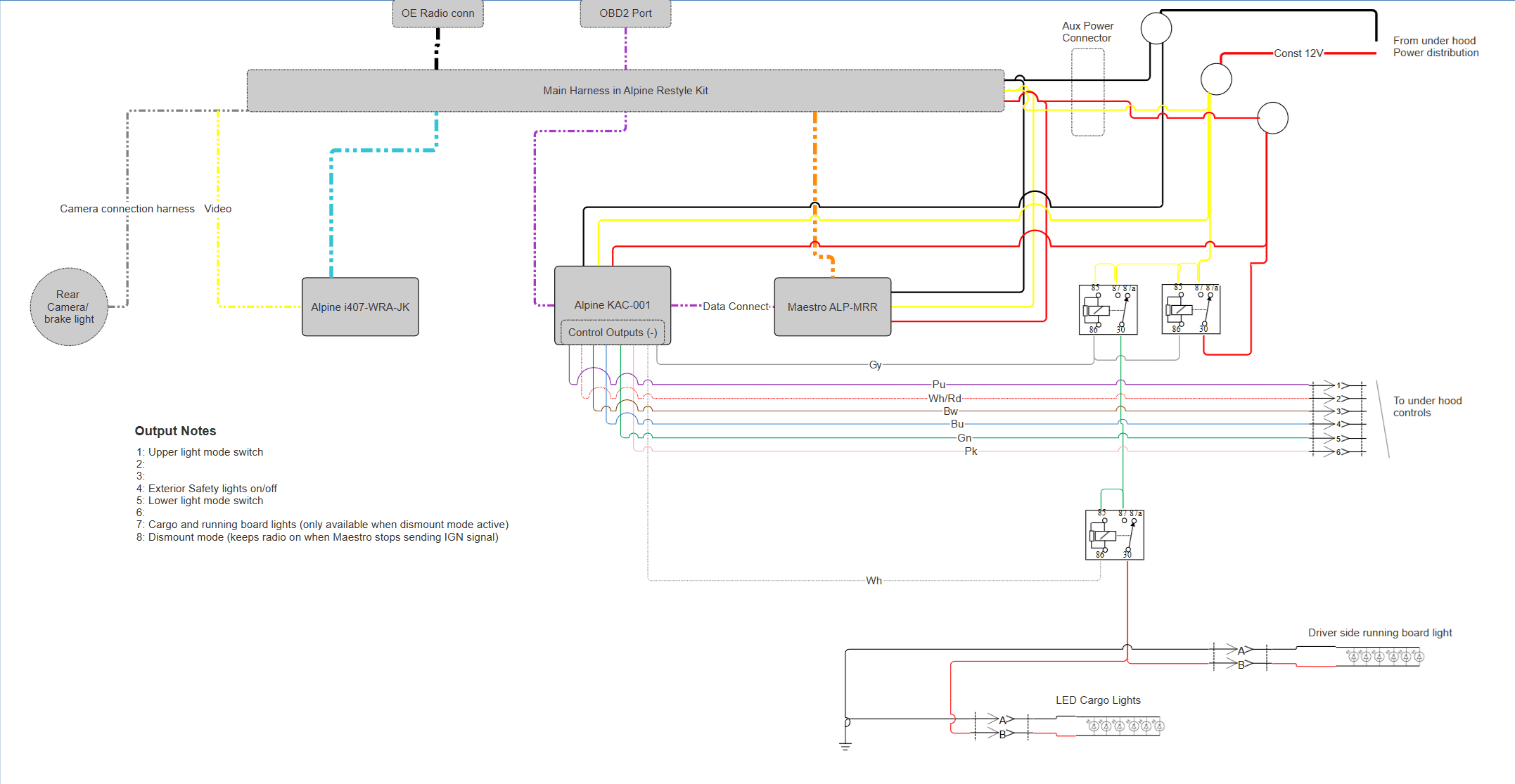The width and height of the screenshot is (1515, 784).
Task: Click the Gy wire label
Action: point(875,365)
